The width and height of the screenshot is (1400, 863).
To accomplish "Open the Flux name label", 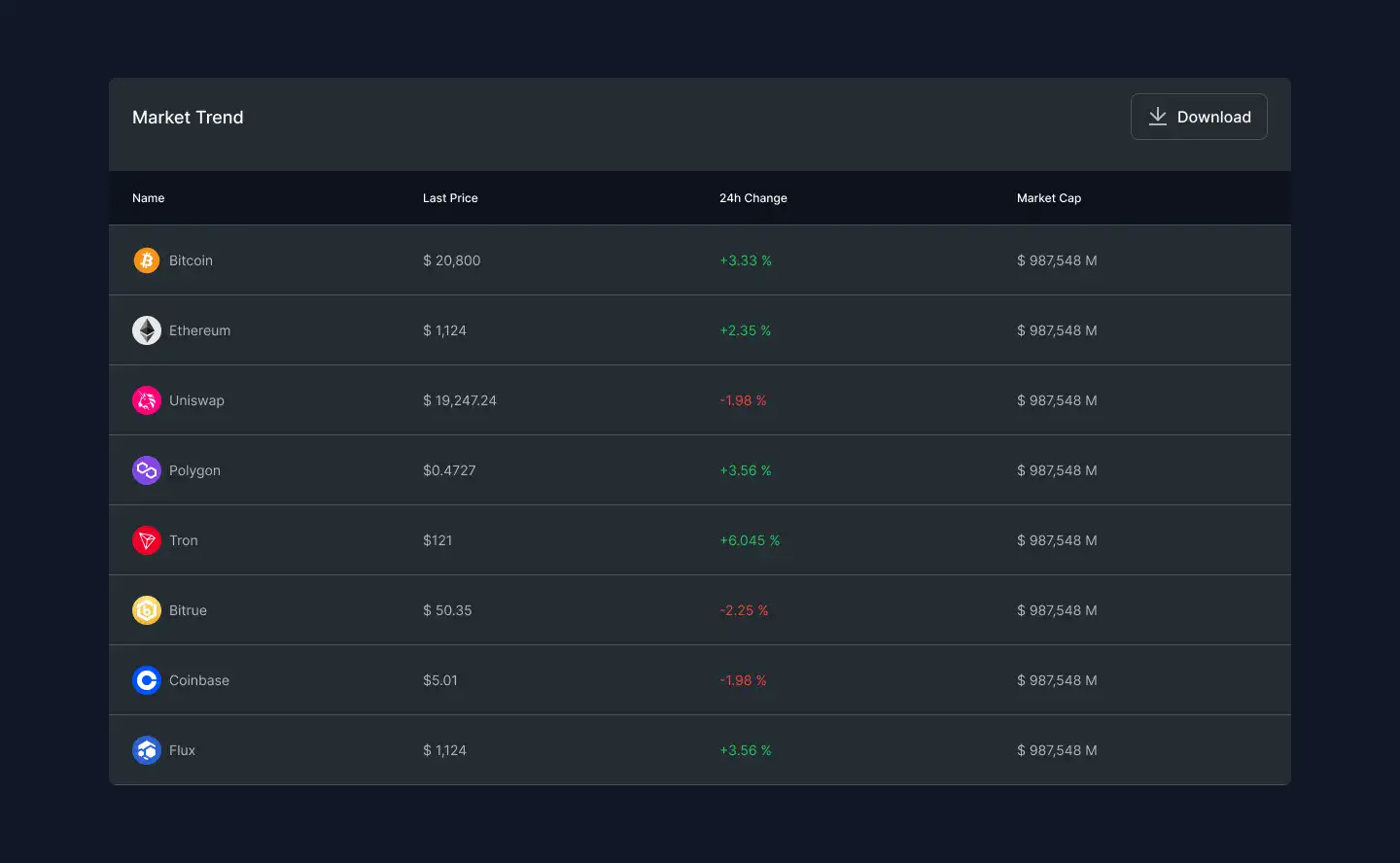I will point(182,750).
